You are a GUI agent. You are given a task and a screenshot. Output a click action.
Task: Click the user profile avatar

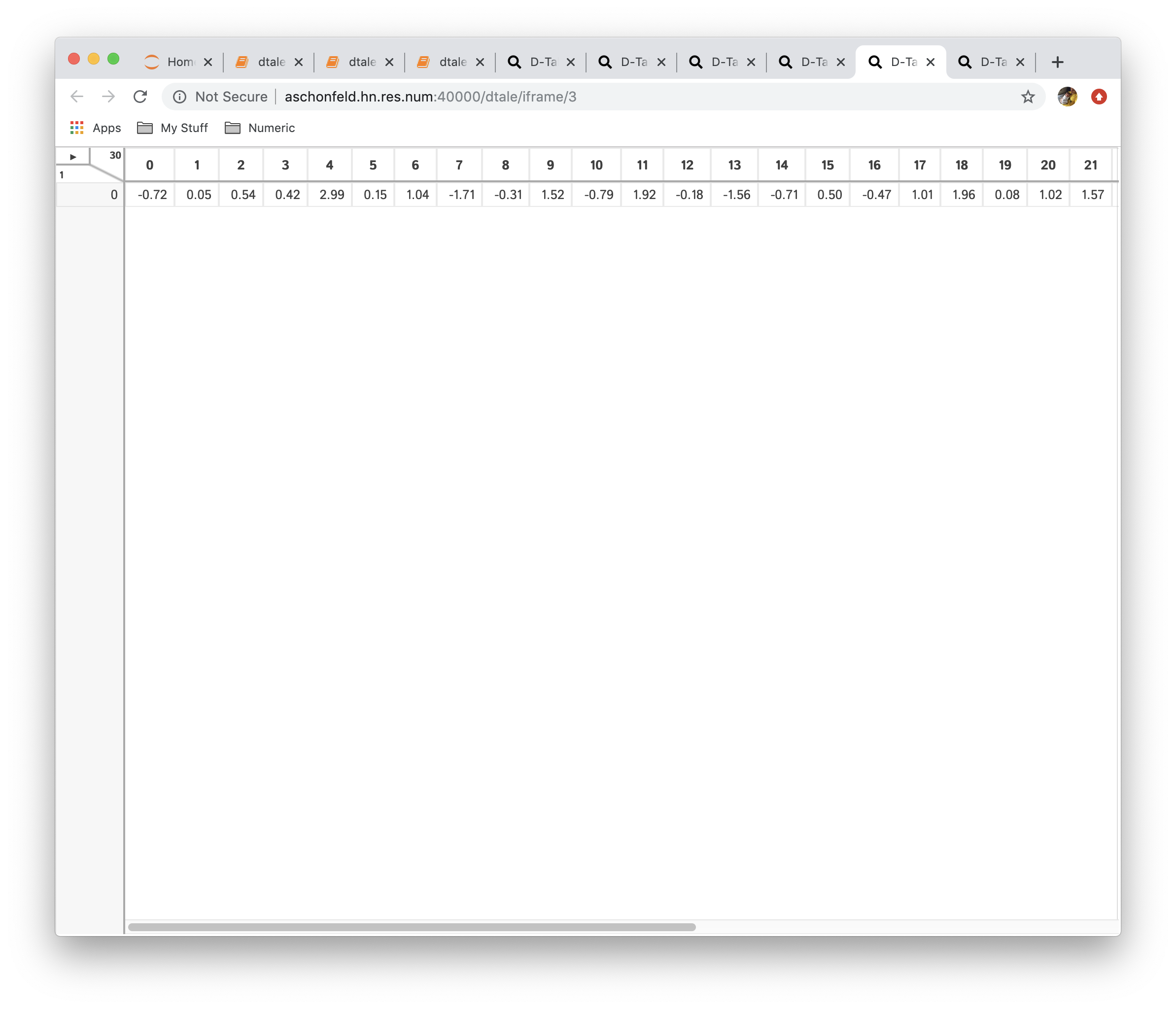[1067, 97]
